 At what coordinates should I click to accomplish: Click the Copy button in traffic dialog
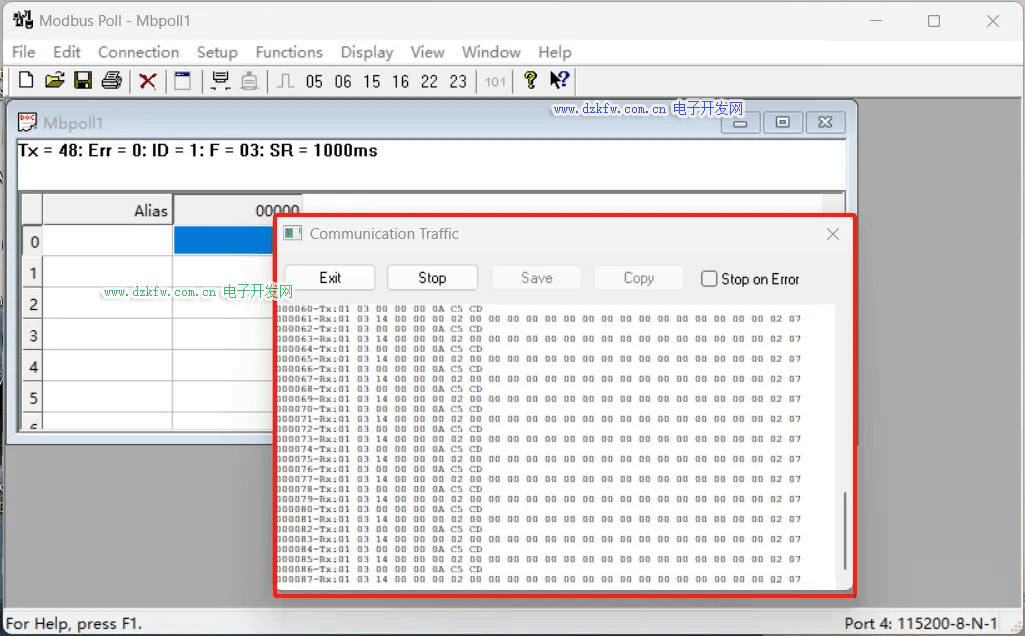(639, 278)
